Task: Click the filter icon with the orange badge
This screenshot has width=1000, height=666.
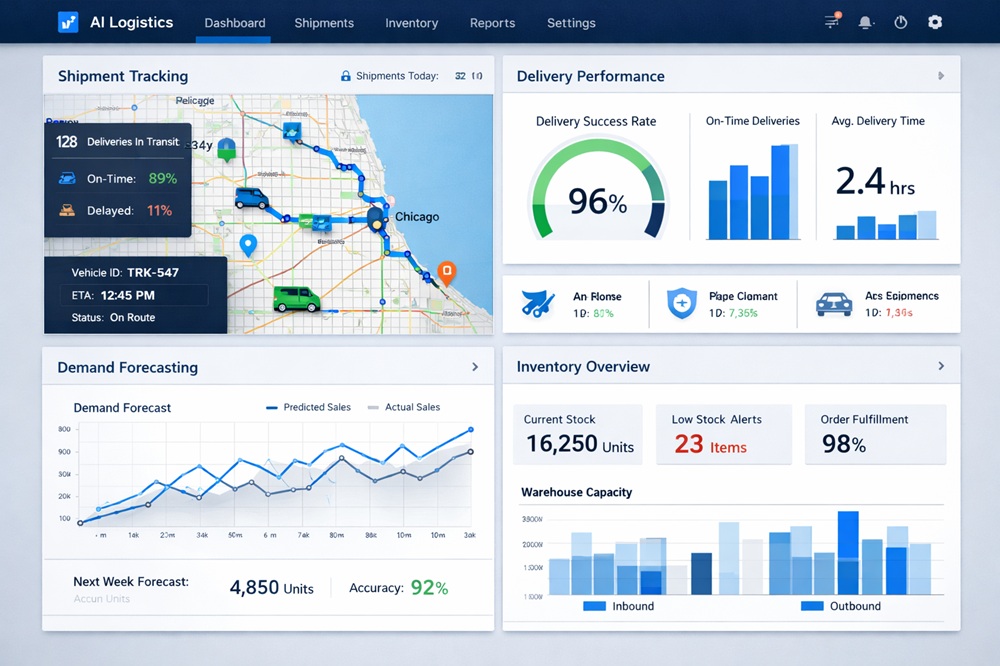Action: click(829, 22)
